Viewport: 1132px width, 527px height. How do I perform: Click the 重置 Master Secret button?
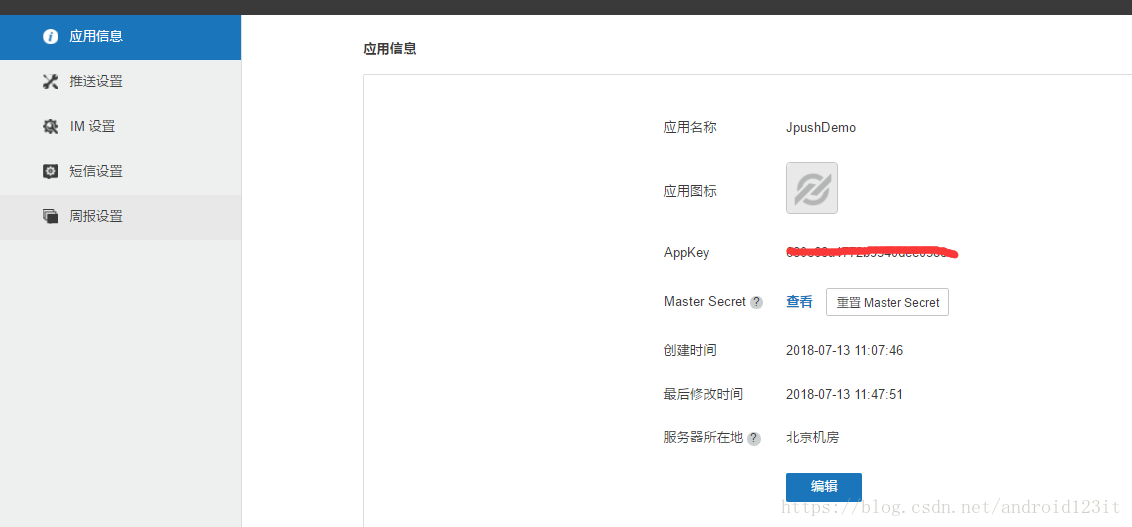tap(887, 302)
